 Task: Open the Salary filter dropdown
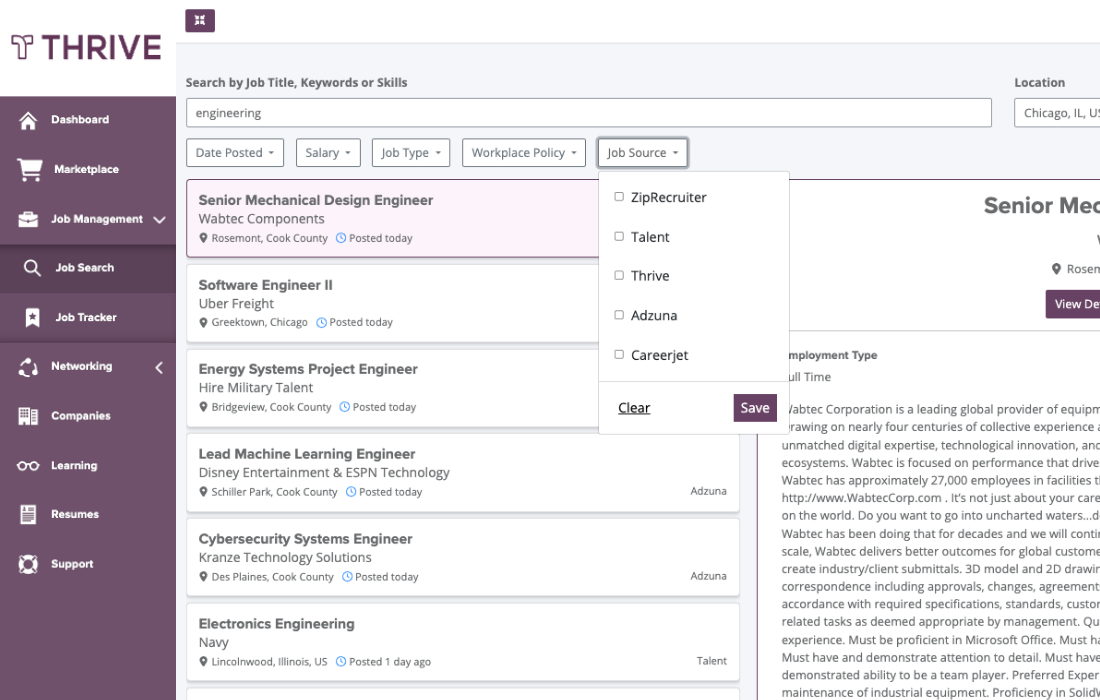[328, 152]
